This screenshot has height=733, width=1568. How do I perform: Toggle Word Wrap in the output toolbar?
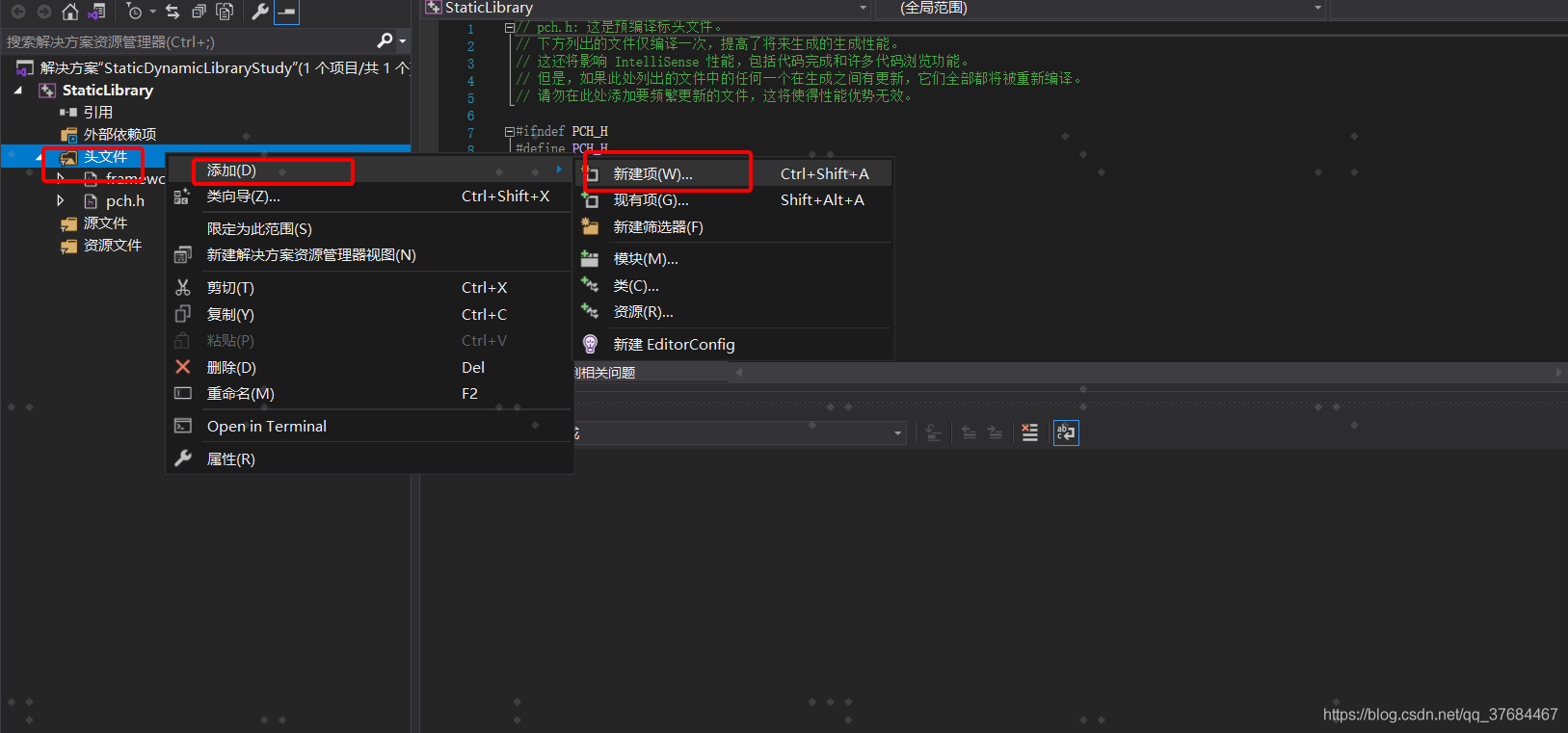click(x=1066, y=432)
